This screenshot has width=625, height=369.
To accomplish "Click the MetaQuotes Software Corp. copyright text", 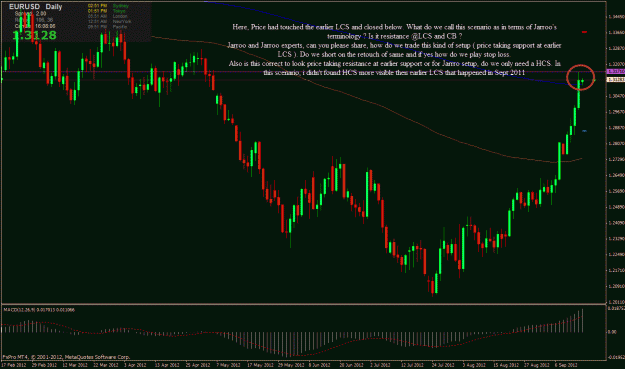I will pyautogui.click(x=66, y=357).
